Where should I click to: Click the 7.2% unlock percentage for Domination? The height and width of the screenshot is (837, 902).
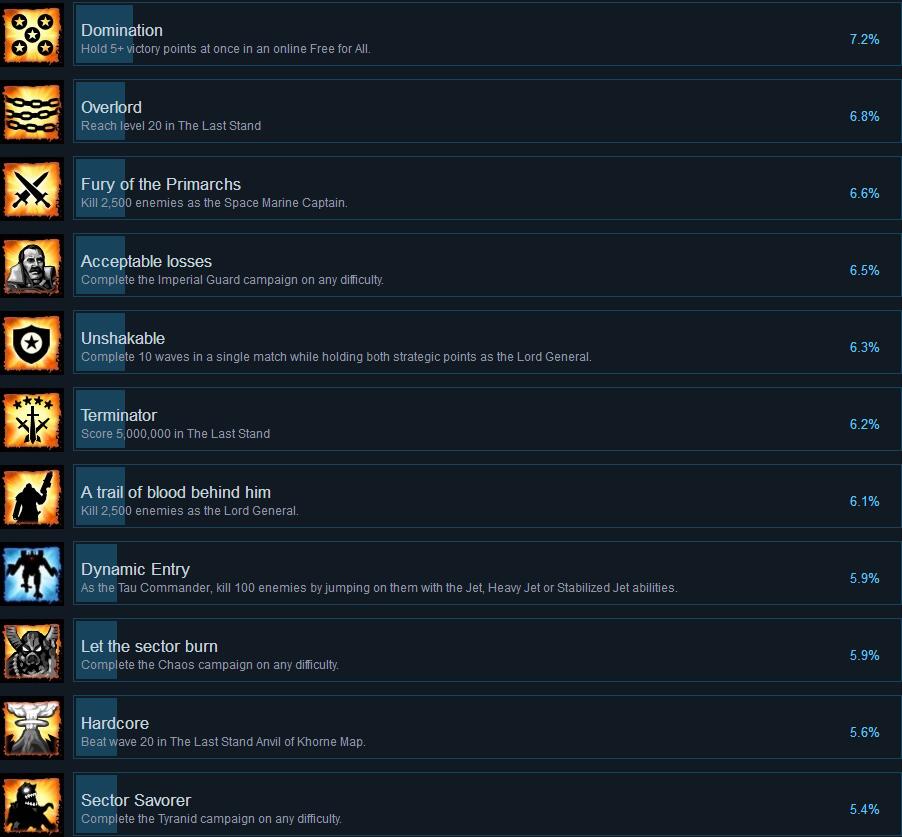tap(864, 39)
